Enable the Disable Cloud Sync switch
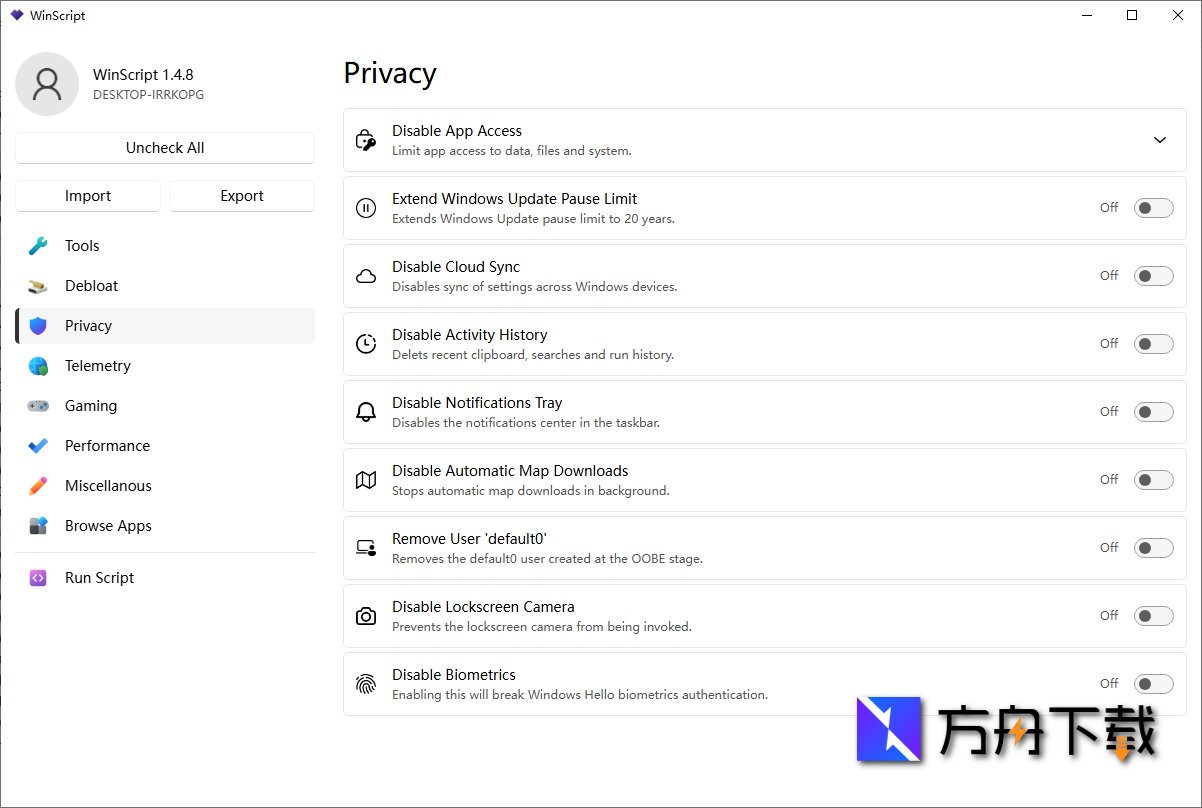Viewport: 1202px width, 808px height. tap(1153, 276)
